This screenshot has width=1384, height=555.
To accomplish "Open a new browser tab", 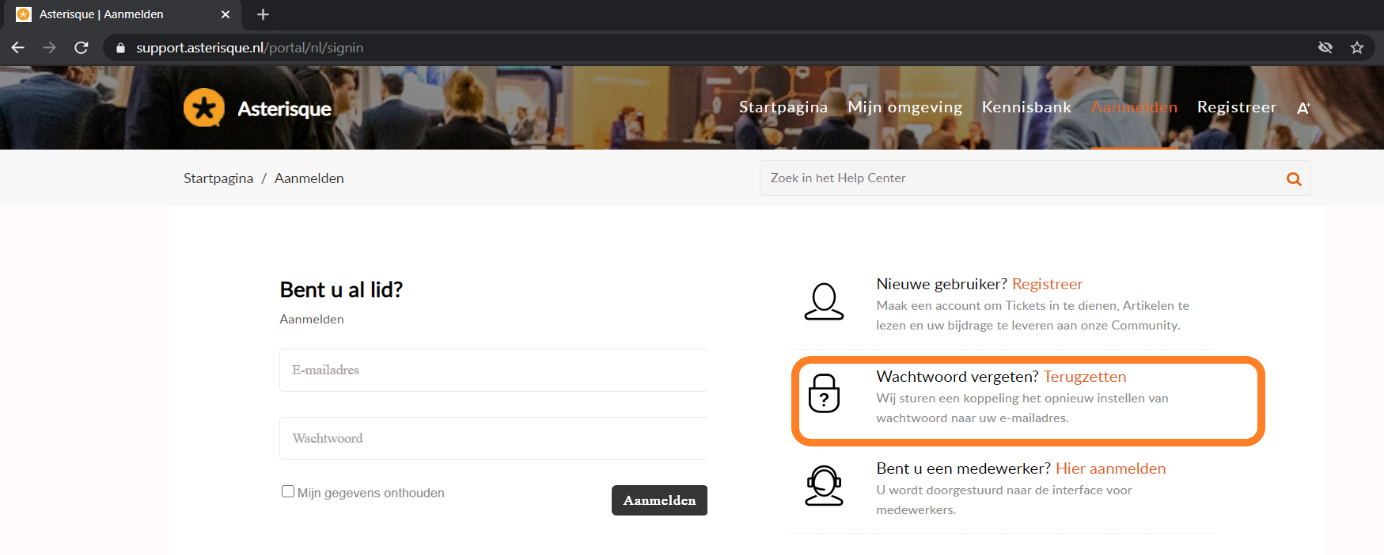I will click(263, 14).
